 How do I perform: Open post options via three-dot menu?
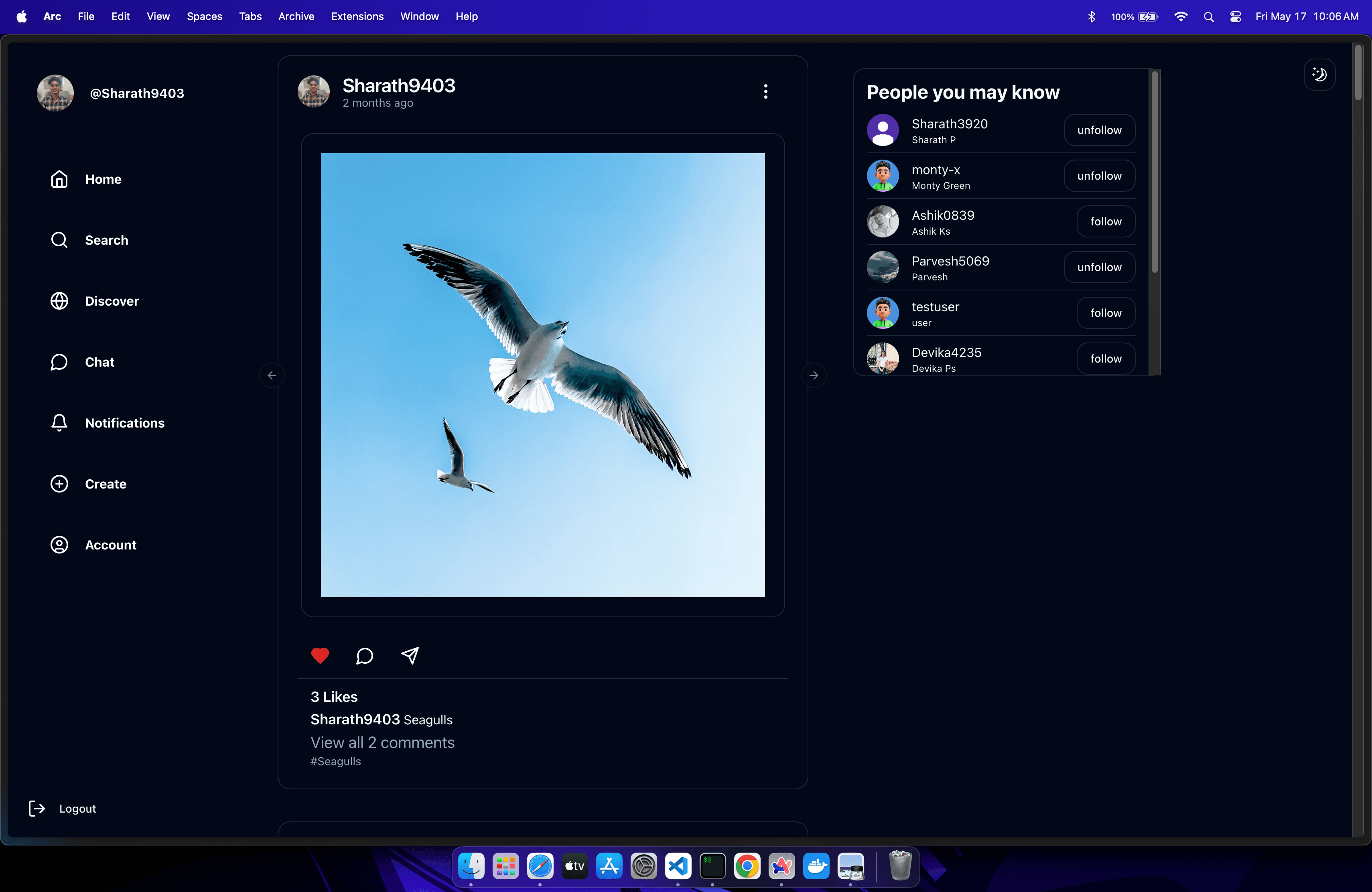point(765,91)
